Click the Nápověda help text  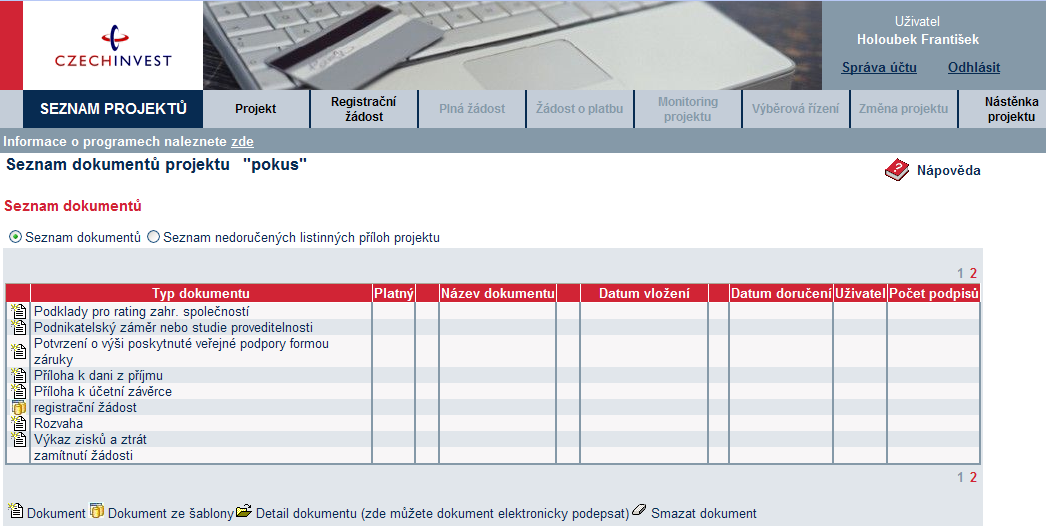pos(949,170)
